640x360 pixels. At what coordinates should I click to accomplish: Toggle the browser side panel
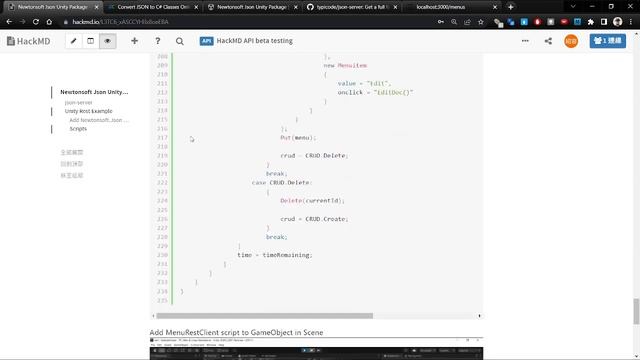pos(604,22)
